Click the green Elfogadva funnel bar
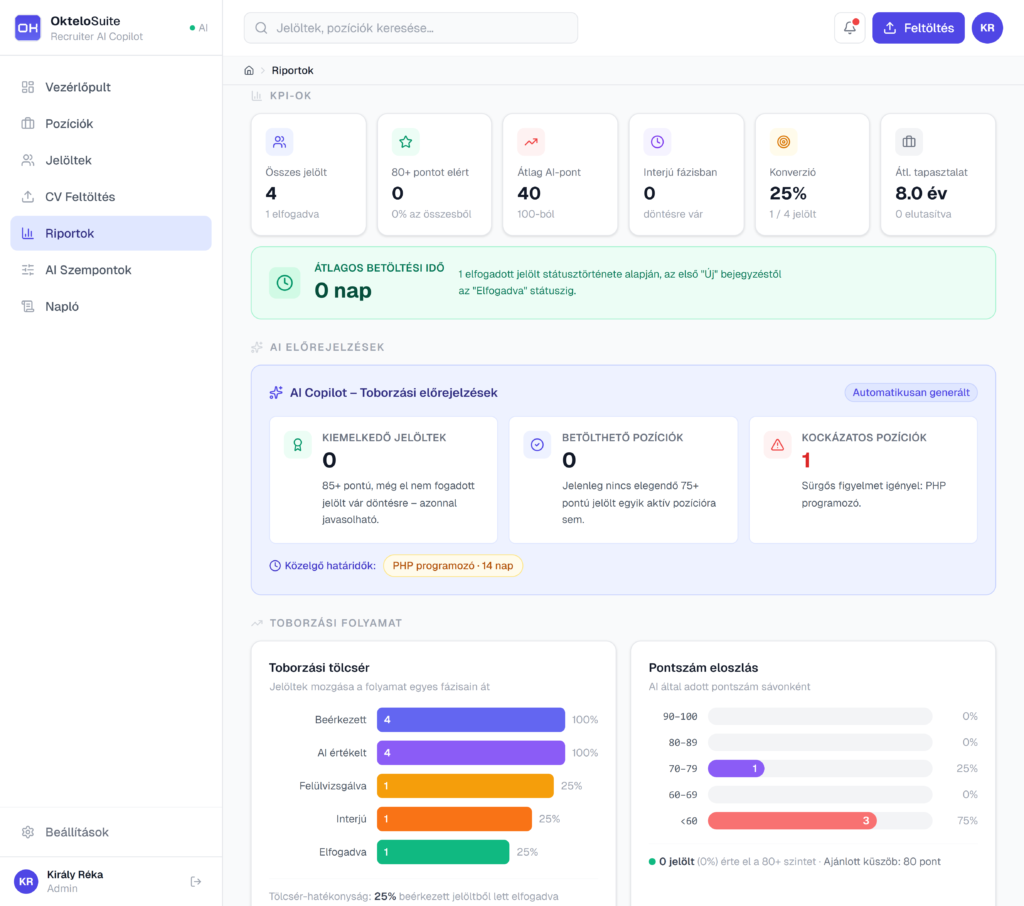Image resolution: width=1024 pixels, height=906 pixels. click(x=443, y=852)
